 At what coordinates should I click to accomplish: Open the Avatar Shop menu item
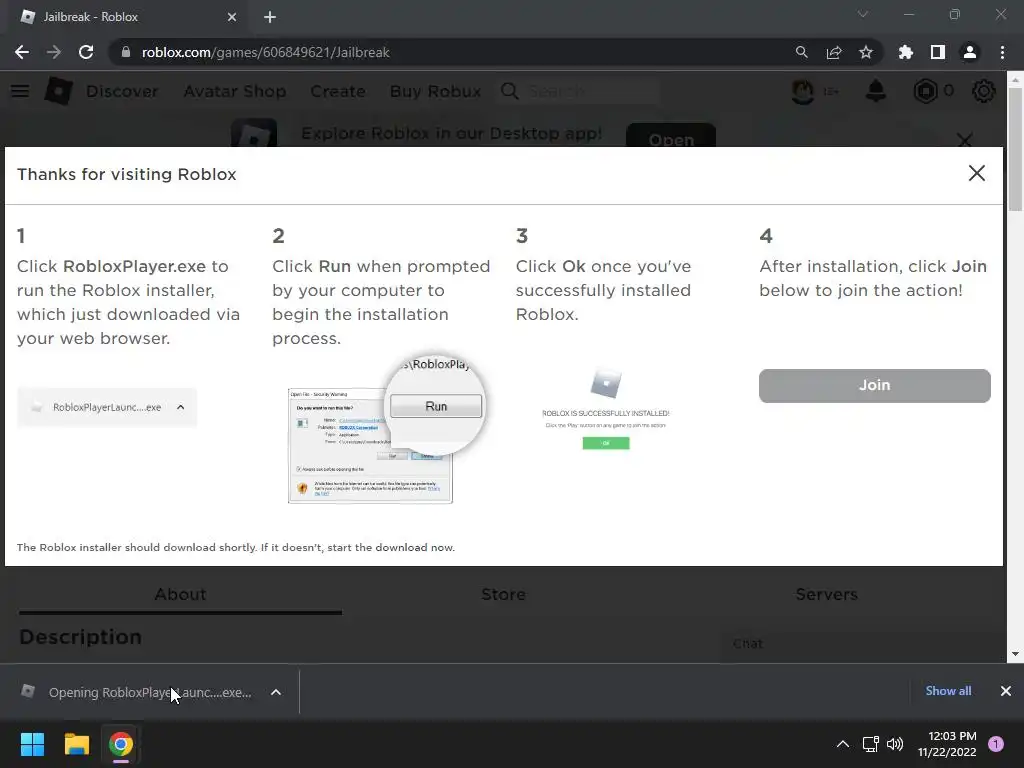tap(234, 91)
